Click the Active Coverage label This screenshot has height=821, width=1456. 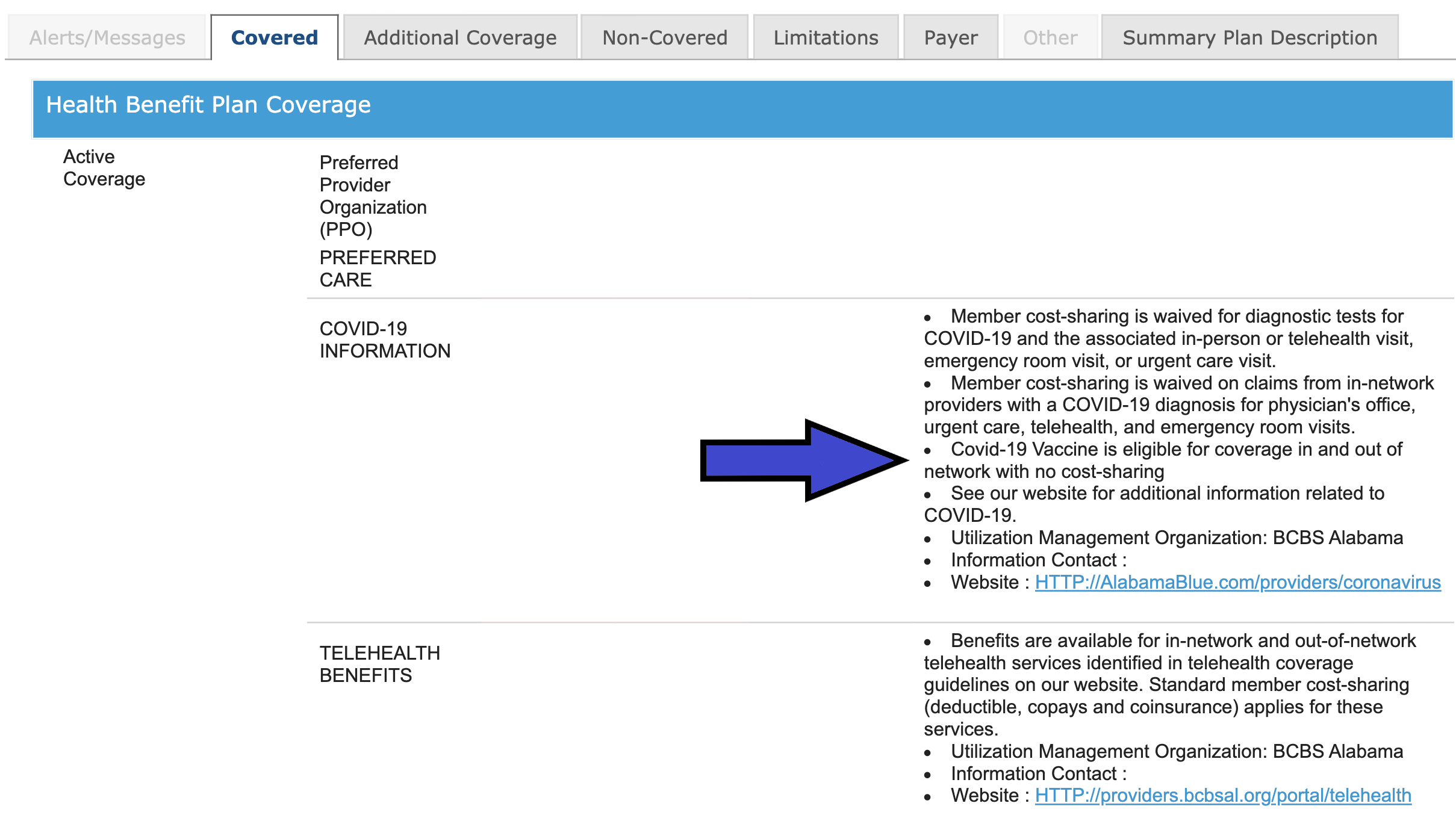(x=104, y=168)
